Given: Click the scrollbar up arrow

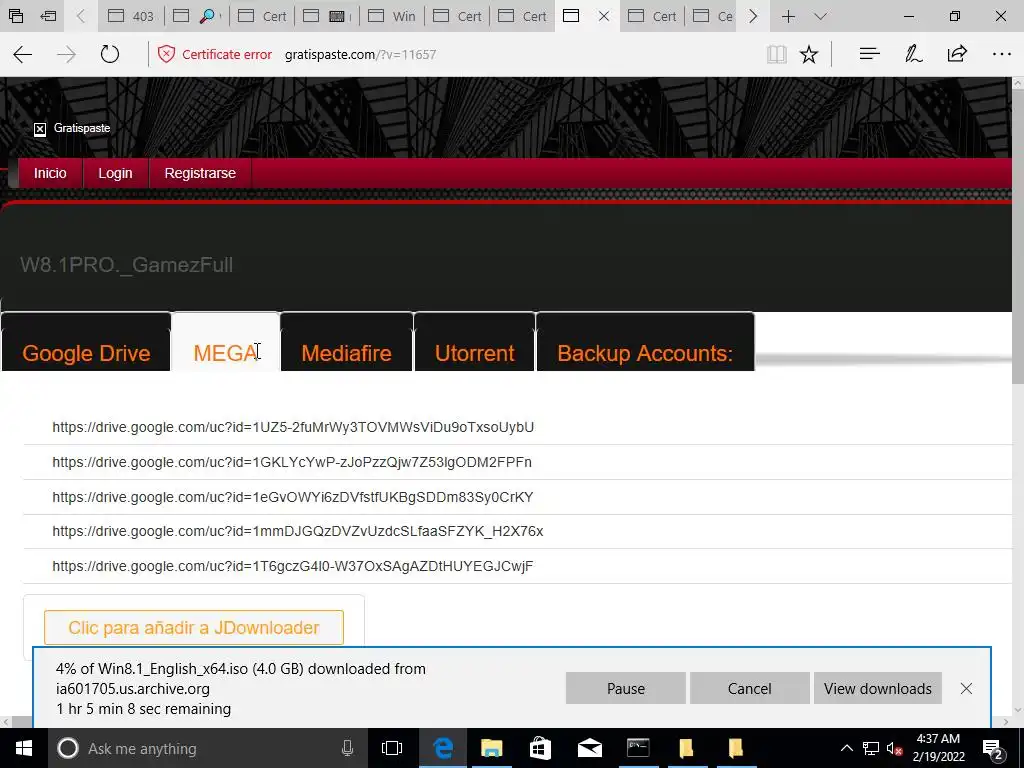Looking at the screenshot, I should point(1017,84).
